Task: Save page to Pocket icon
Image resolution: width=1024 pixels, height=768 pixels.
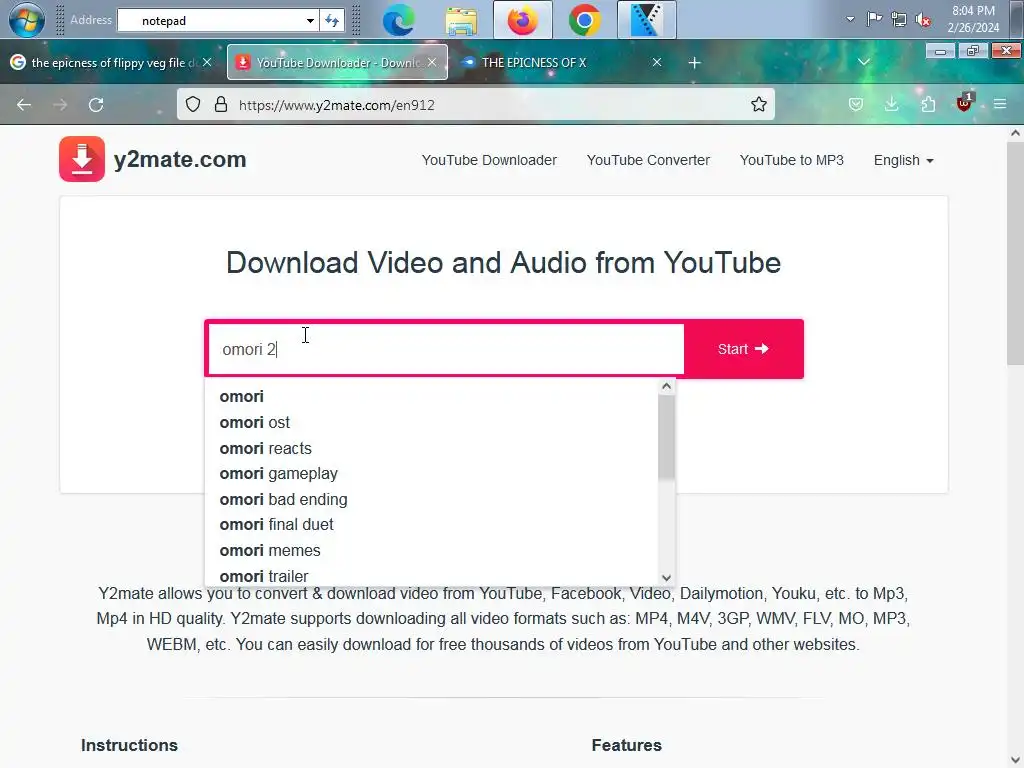Action: tap(856, 104)
